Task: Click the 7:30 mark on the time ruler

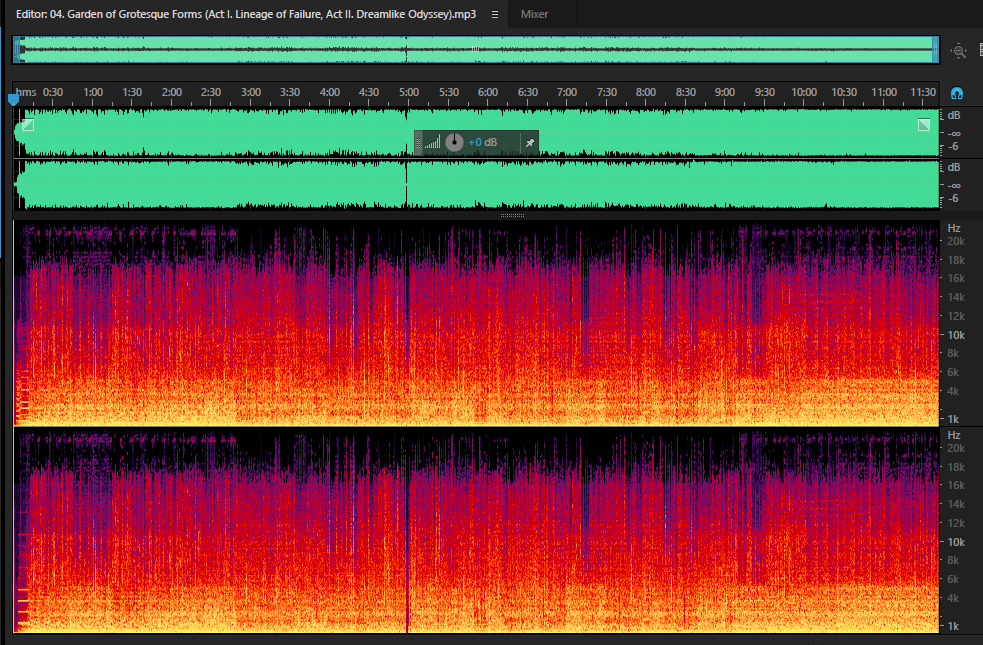Action: pyautogui.click(x=607, y=92)
